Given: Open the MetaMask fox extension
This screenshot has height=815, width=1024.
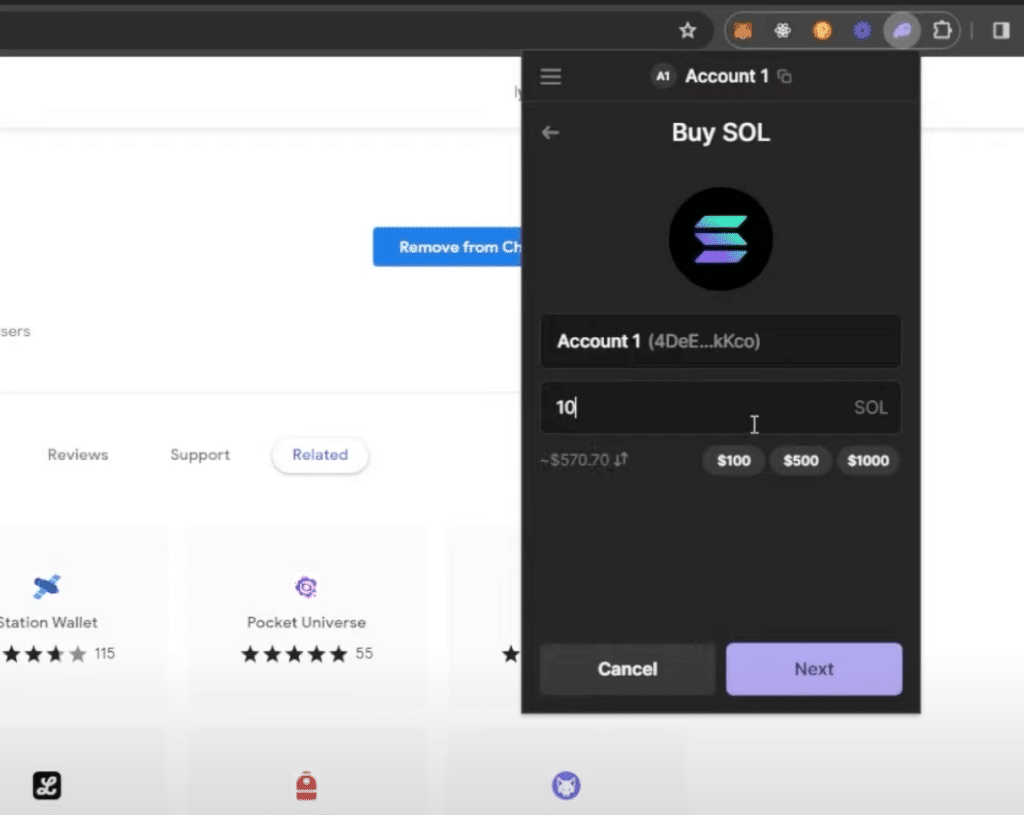Looking at the screenshot, I should (x=743, y=30).
